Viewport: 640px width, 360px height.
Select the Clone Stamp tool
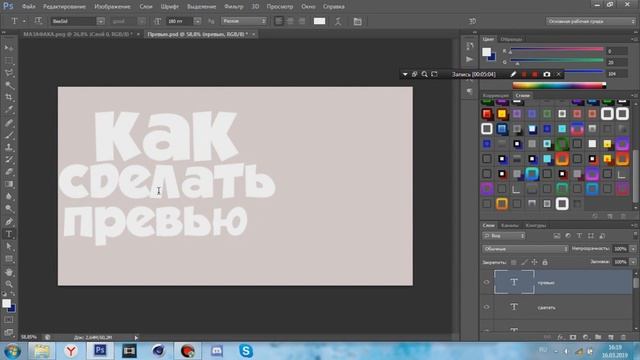pos(9,147)
